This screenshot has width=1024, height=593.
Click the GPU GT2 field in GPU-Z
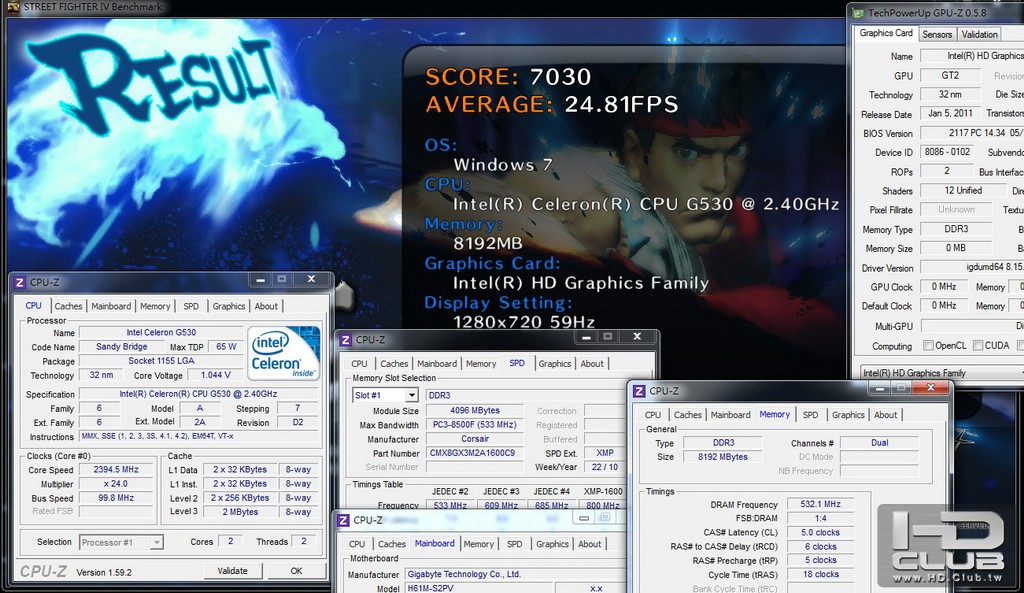(950, 75)
